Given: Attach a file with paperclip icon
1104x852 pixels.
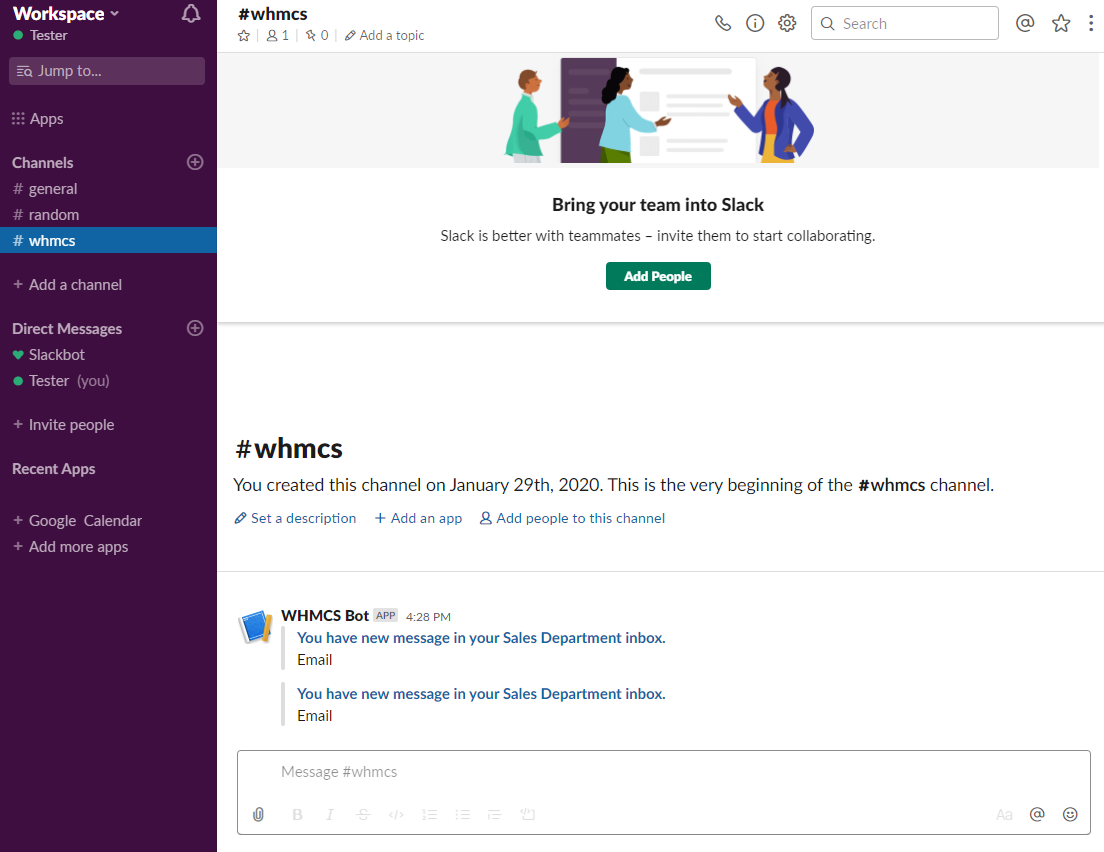Looking at the screenshot, I should (x=258, y=814).
